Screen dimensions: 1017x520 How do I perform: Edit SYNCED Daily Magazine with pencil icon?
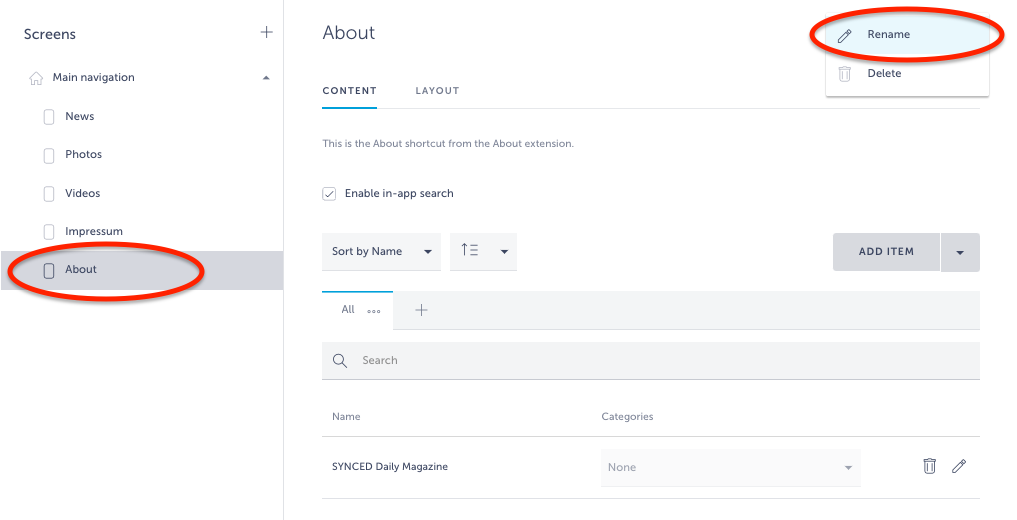pyautogui.click(x=959, y=466)
